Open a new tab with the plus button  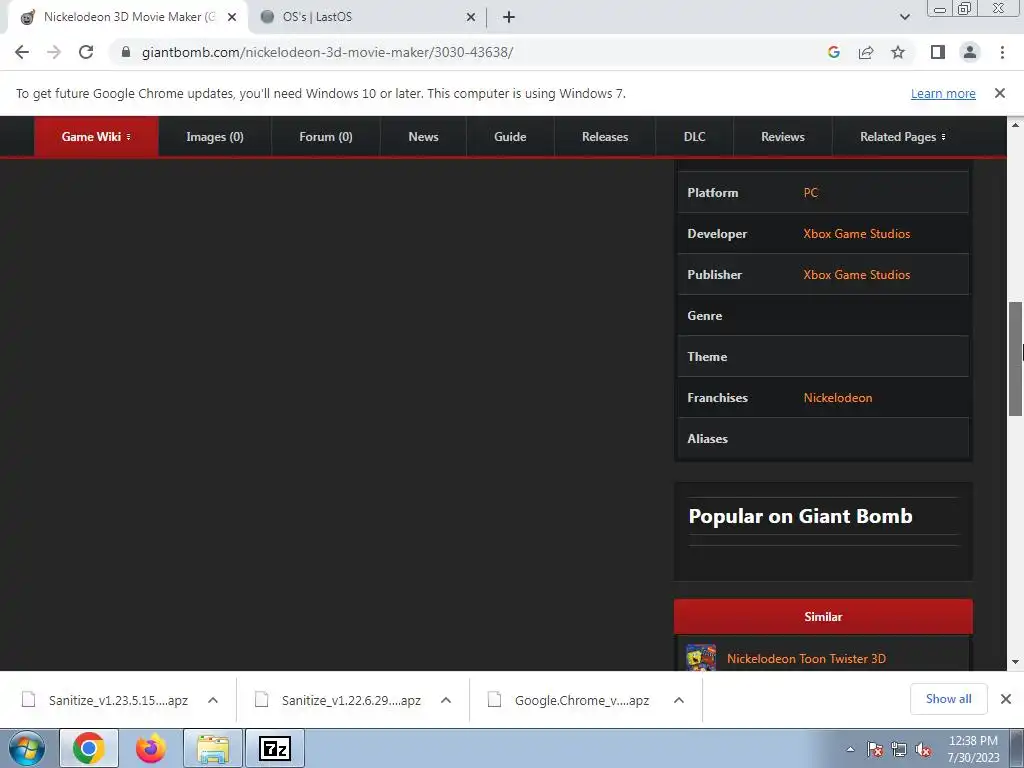click(509, 17)
